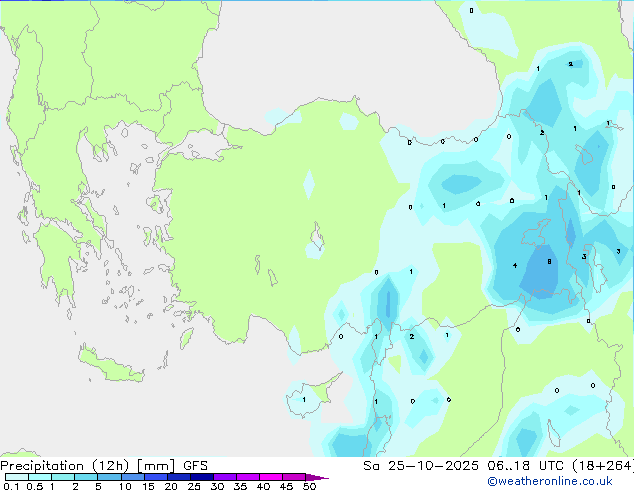Click the "0.1" legend scale label
This screenshot has height=490, width=634.
pos(11,486)
